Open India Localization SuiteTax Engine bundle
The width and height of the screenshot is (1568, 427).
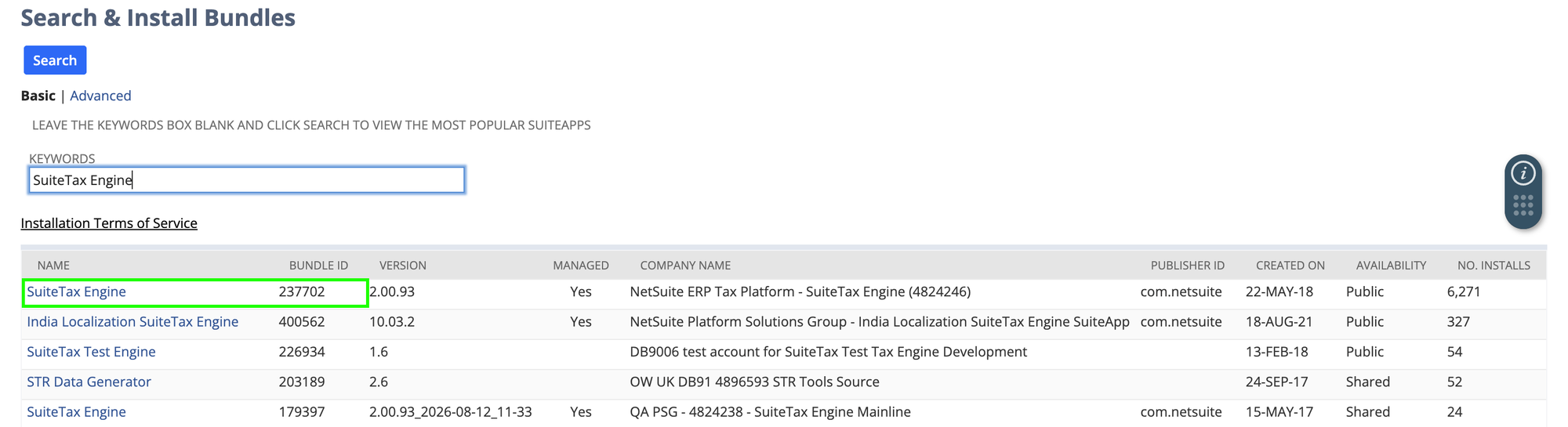coord(132,322)
